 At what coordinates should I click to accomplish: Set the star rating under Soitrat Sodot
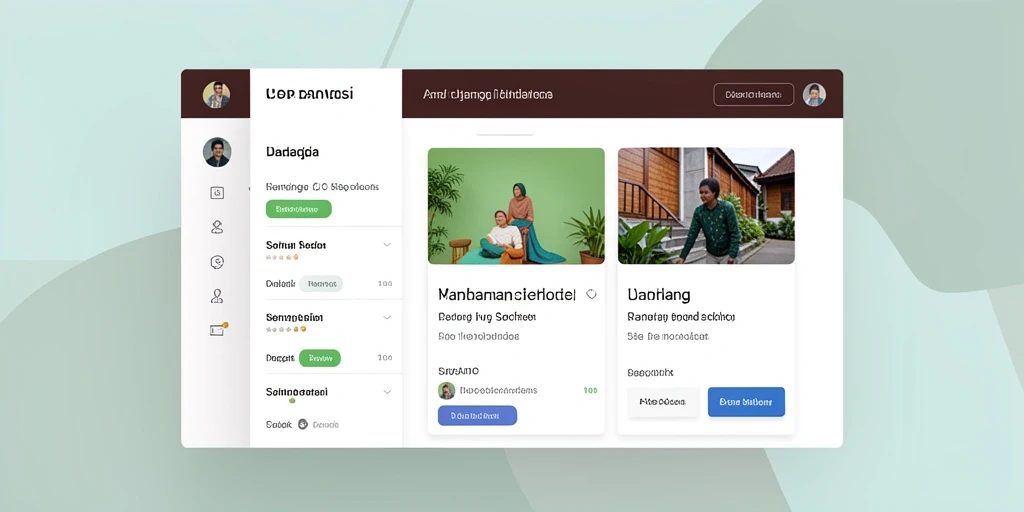coord(282,257)
